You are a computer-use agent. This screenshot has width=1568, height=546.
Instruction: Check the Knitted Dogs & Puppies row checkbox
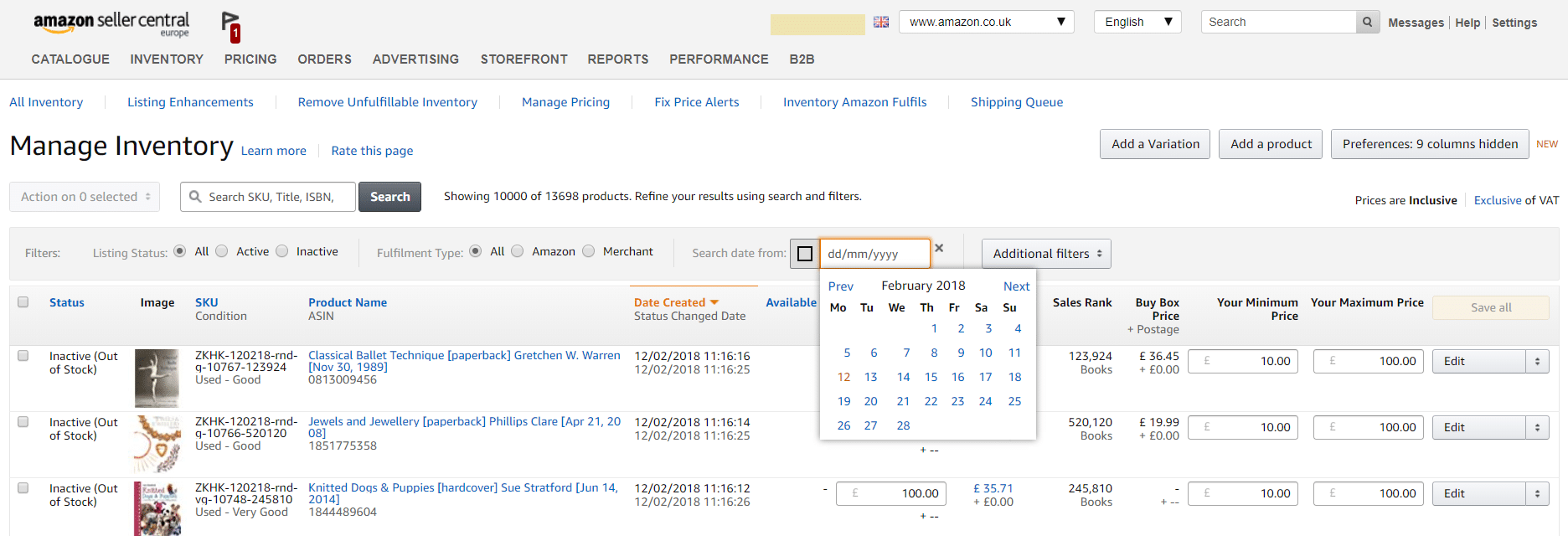[x=23, y=488]
